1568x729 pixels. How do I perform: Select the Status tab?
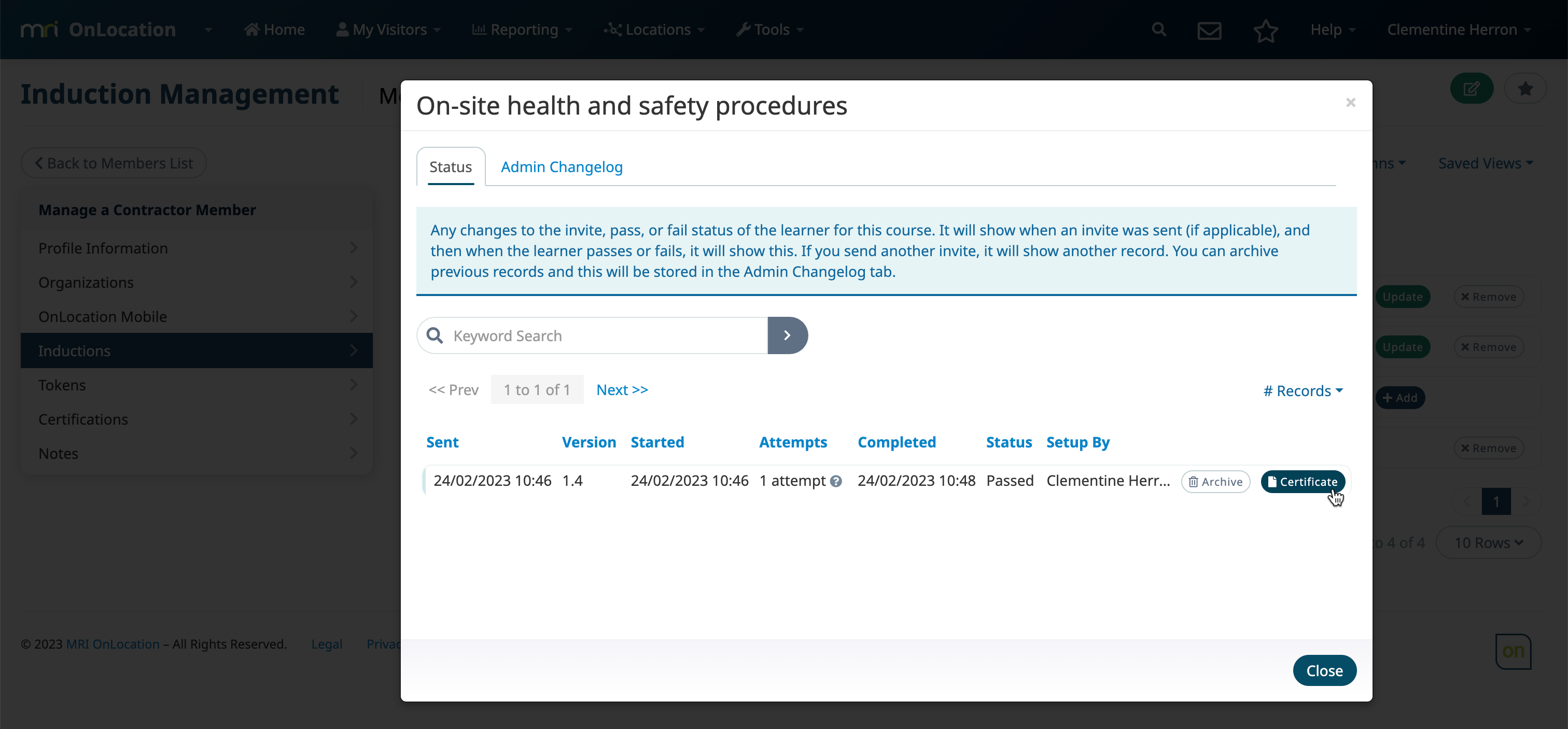point(451,167)
